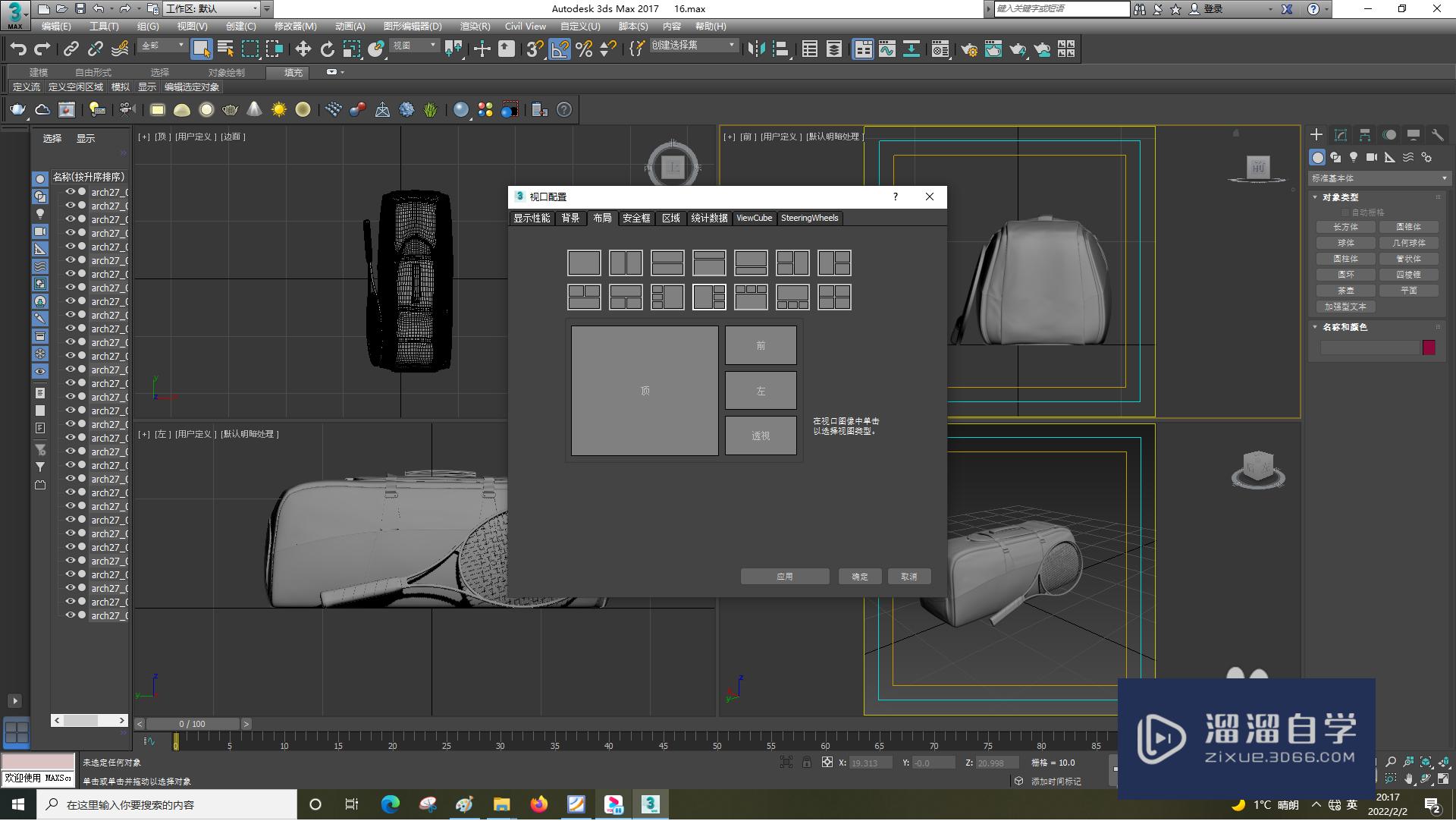The width and height of the screenshot is (1456, 821).
Task: Choose the Select and Rotate tool
Action: pyautogui.click(x=327, y=49)
